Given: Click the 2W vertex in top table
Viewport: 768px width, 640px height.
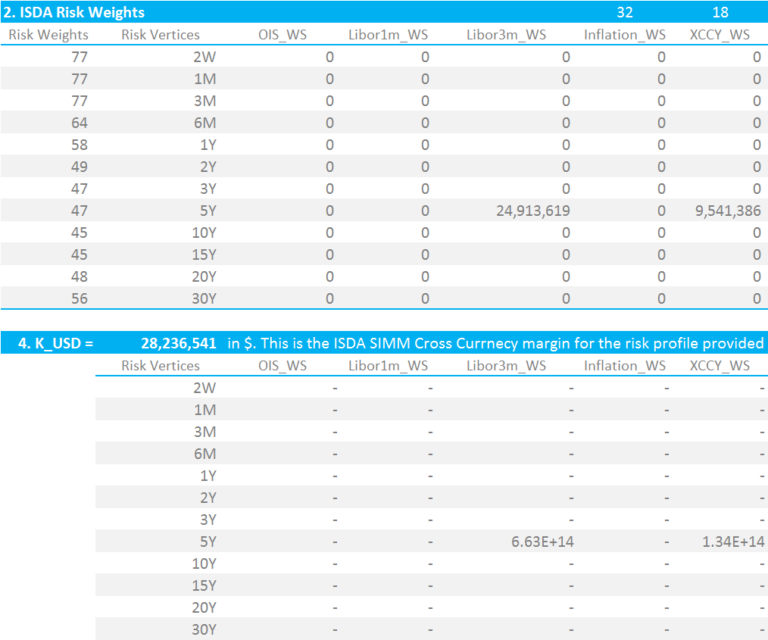Looking at the screenshot, I should tap(204, 57).
